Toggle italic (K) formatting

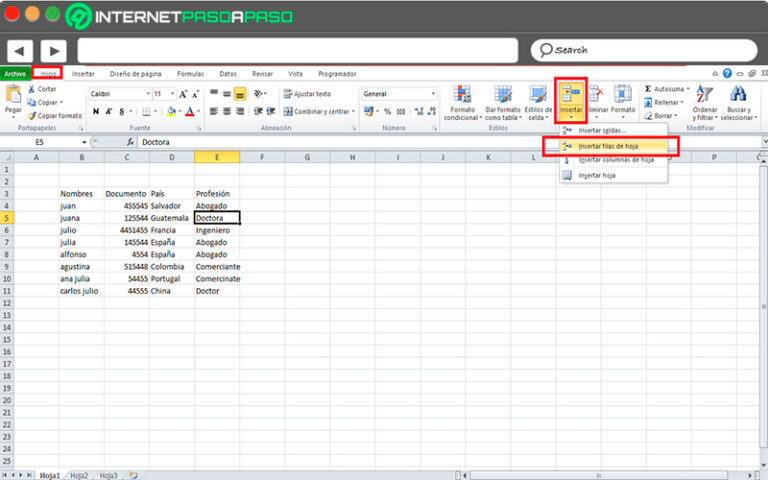click(108, 112)
